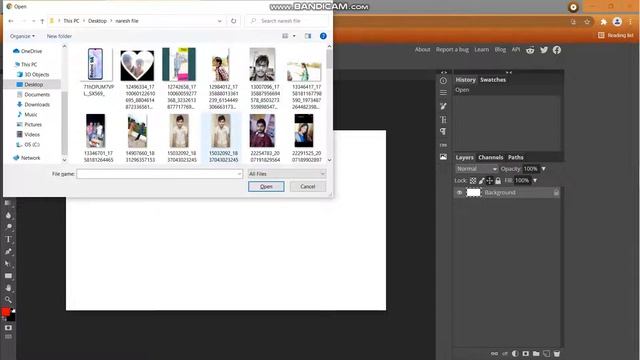Switch to the Layers tab
Viewport: 640px width, 360px height.
click(464, 158)
